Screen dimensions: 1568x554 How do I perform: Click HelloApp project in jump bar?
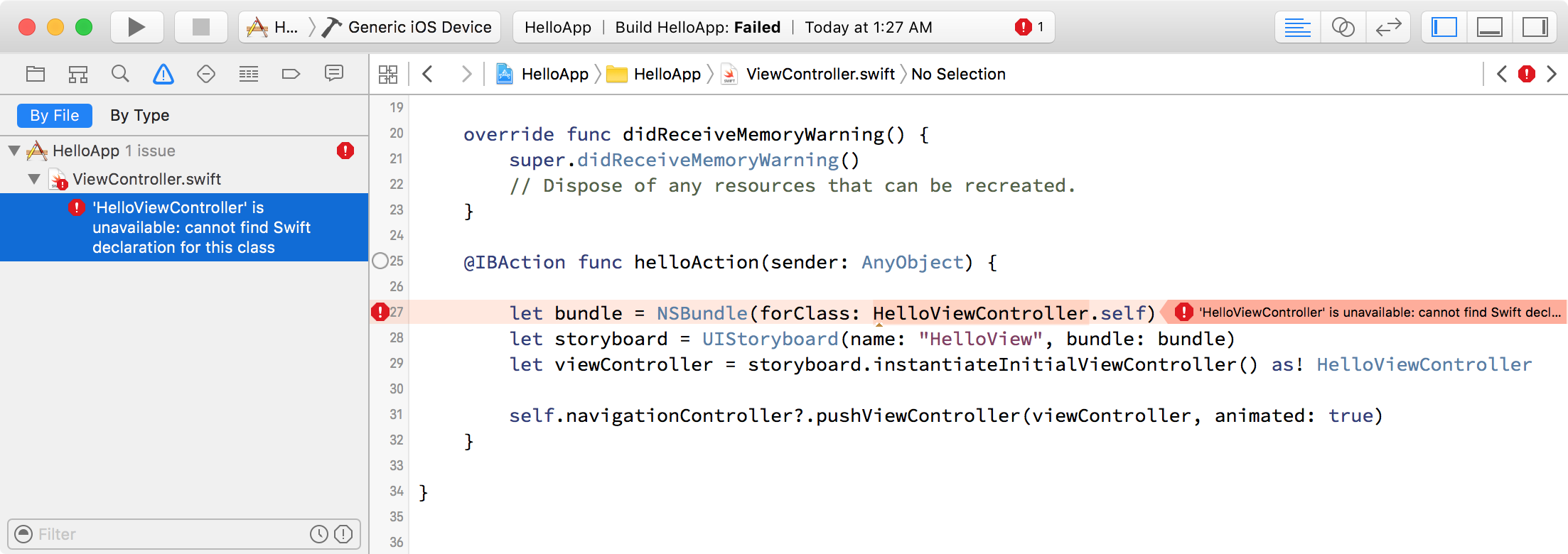(543, 74)
